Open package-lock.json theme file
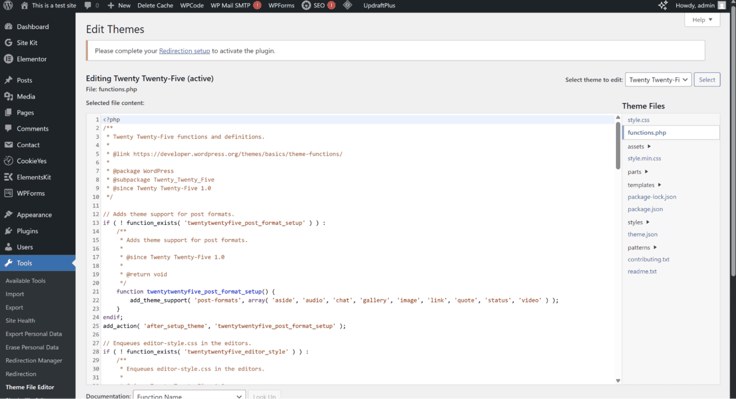Screen dimensions: 736x399 point(652,197)
